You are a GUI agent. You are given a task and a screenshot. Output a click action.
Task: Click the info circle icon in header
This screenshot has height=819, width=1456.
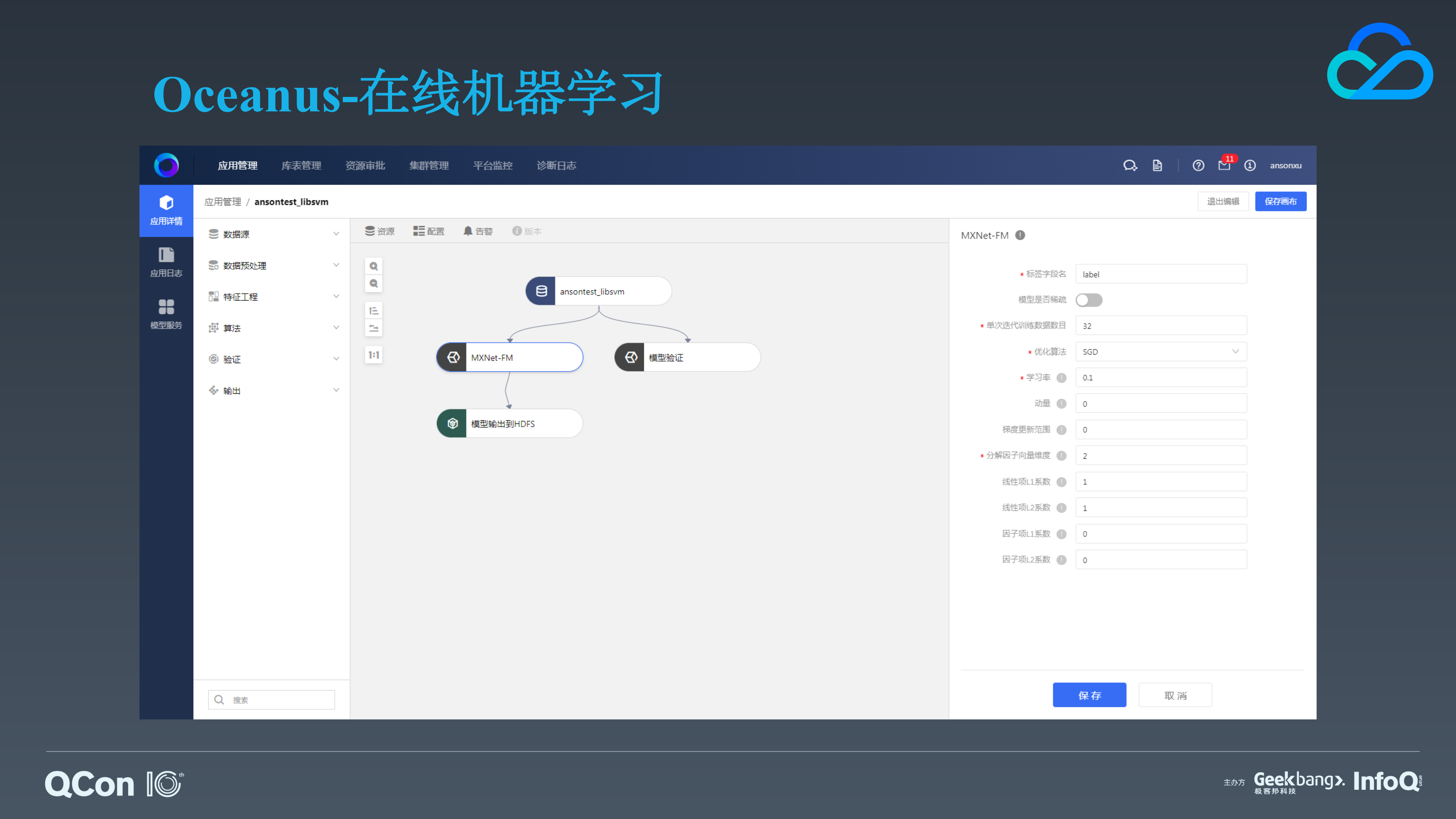coord(1250,166)
